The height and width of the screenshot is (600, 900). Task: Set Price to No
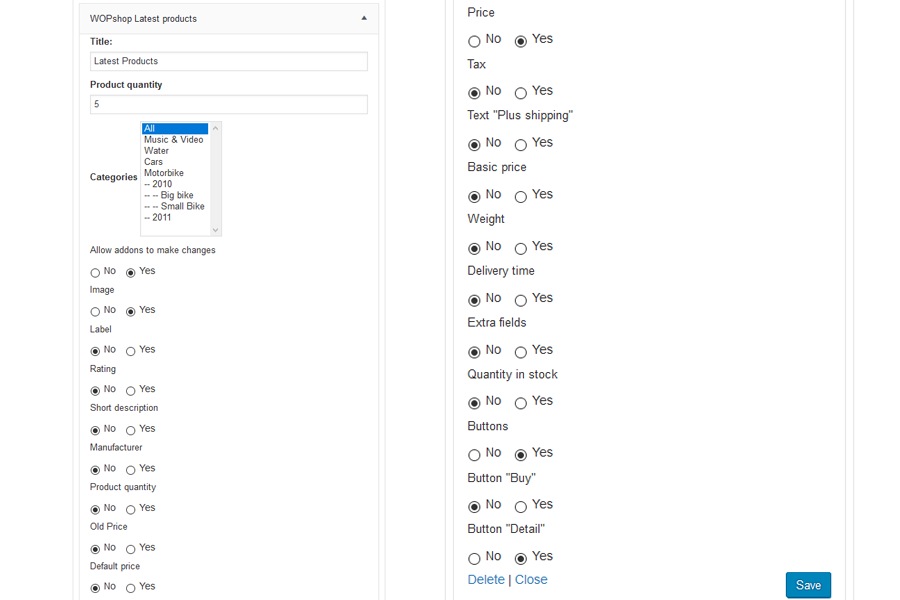click(474, 42)
